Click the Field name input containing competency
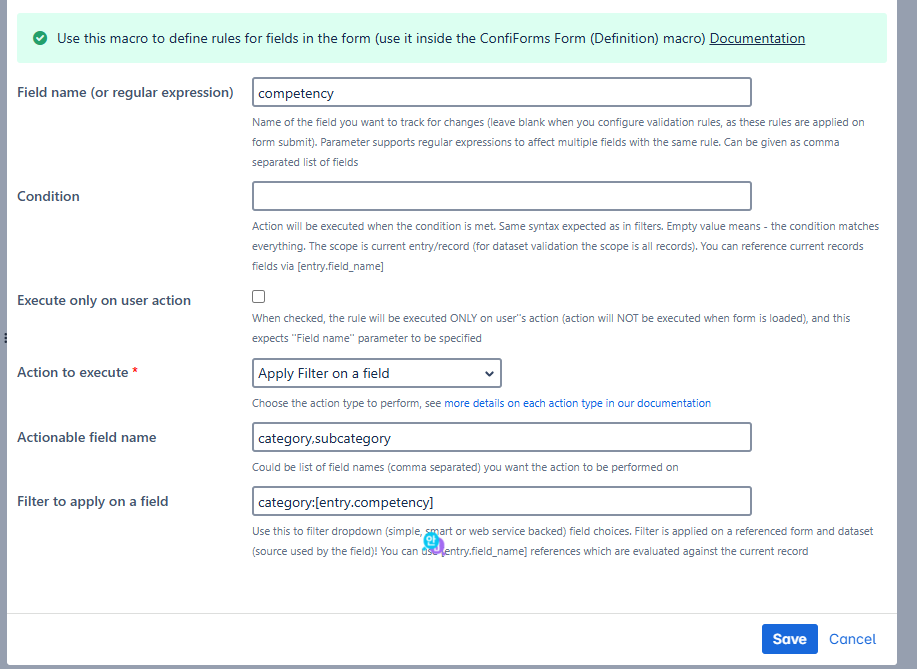Screen dimensions: 917x669 pyautogui.click(x=502, y=92)
